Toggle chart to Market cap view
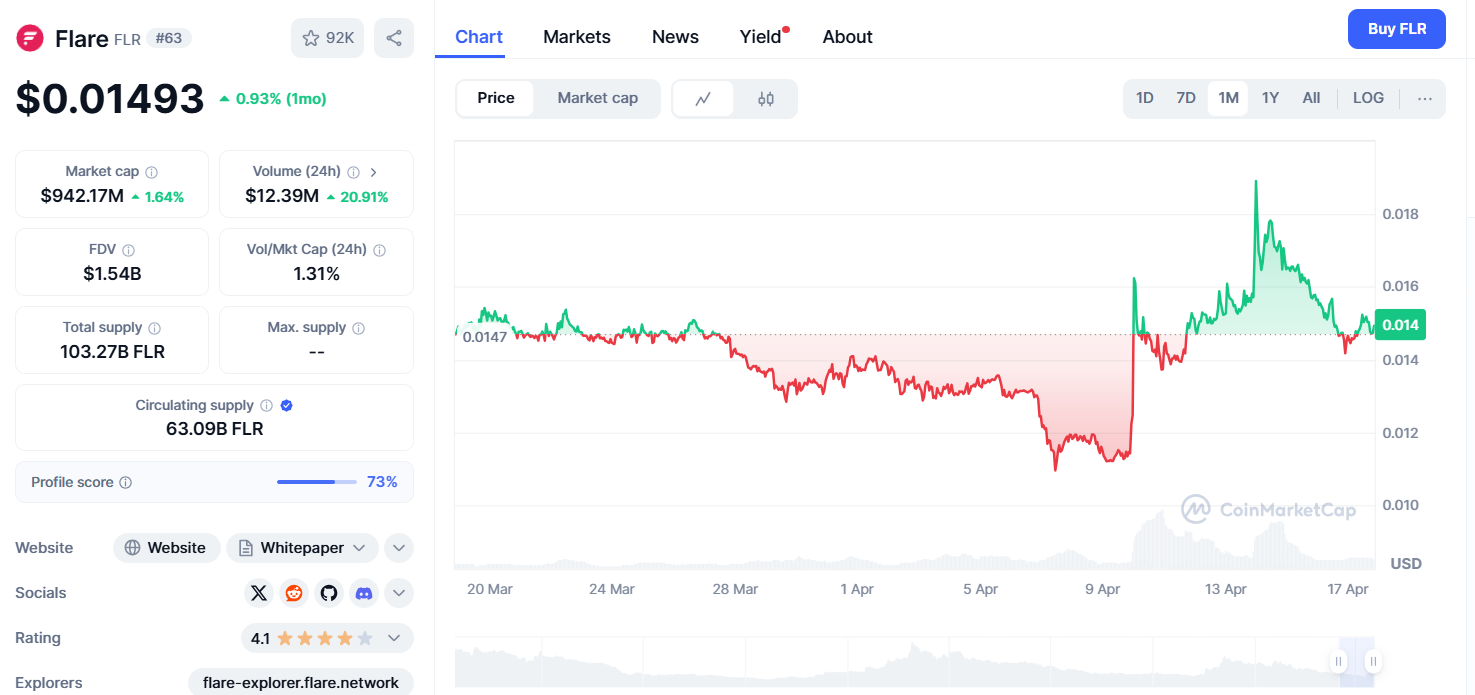Screen dimensions: 1475x695 597,98
